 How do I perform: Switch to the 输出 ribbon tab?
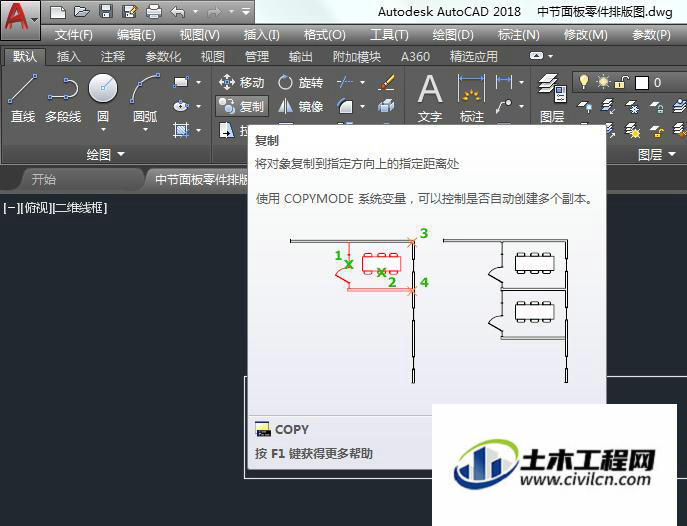point(301,56)
